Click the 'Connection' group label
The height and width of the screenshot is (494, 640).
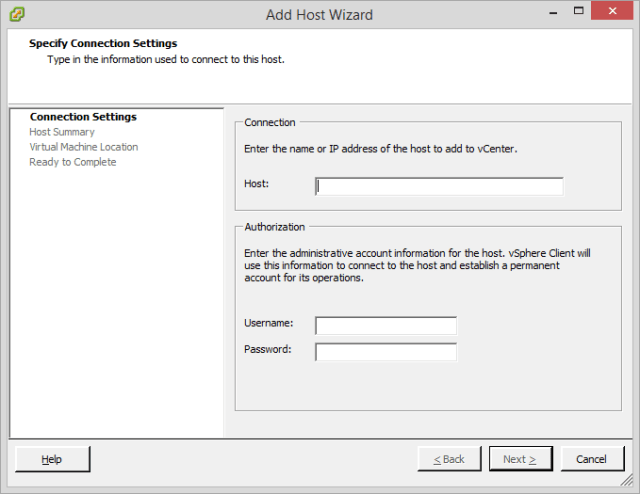tap(270, 122)
